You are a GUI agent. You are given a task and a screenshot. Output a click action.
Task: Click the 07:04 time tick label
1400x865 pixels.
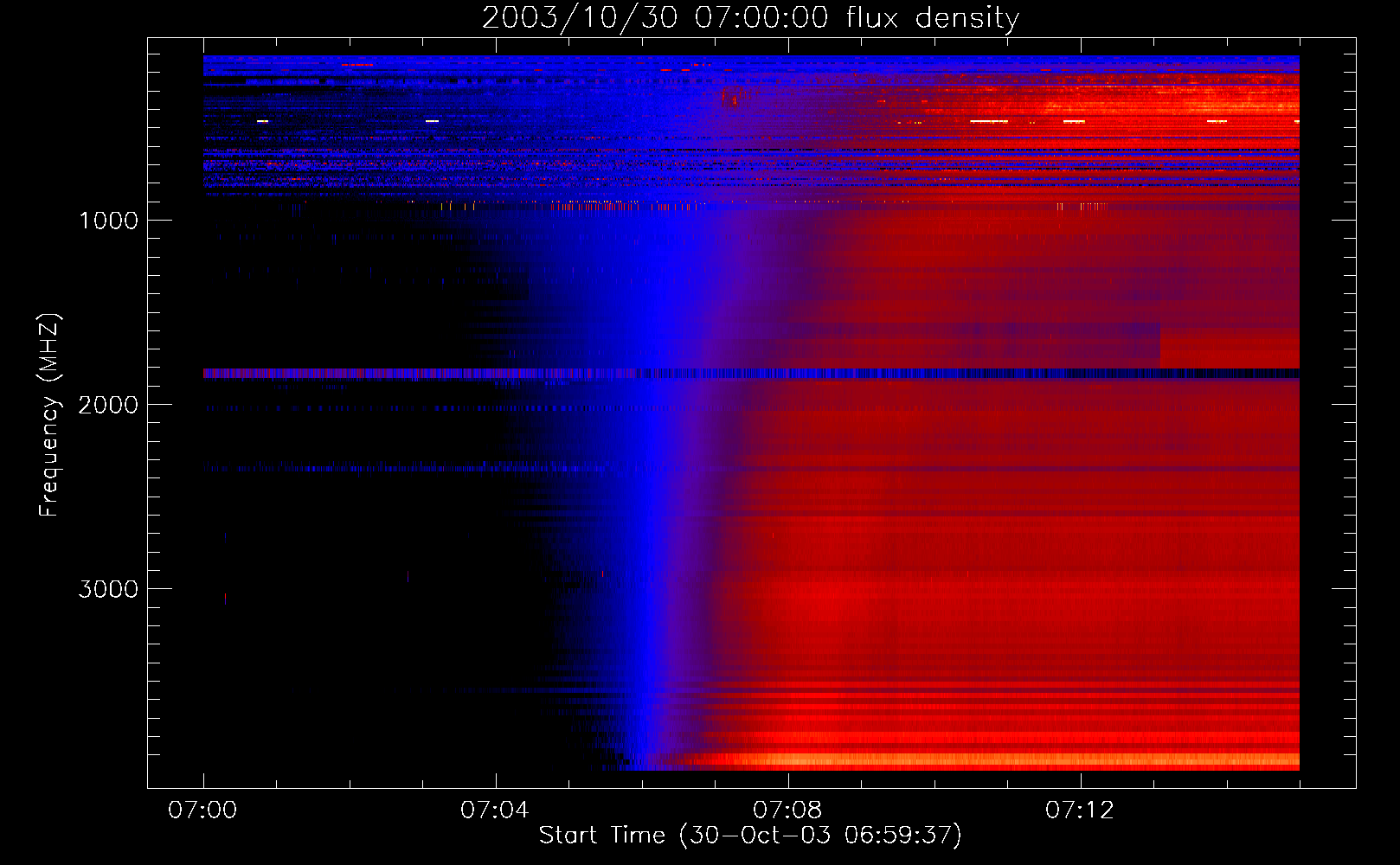pos(495,811)
